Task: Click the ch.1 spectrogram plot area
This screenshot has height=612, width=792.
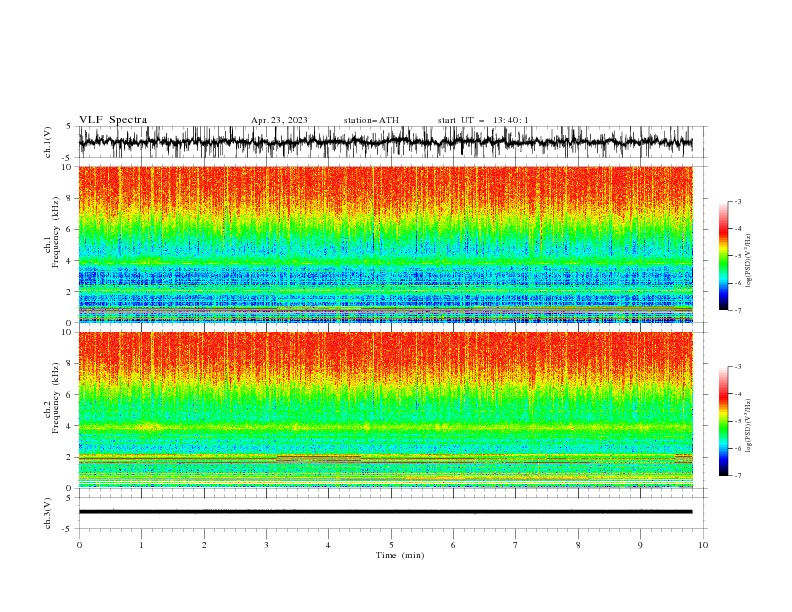Action: pos(385,244)
